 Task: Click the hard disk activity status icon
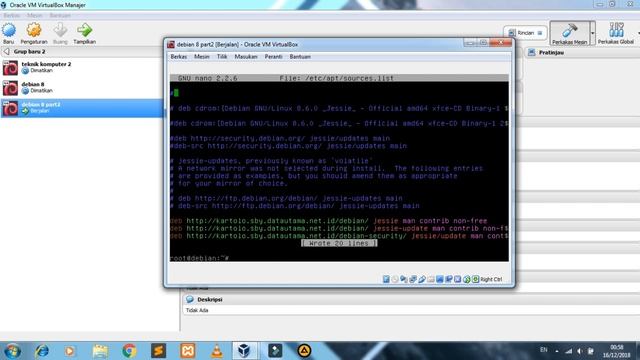pos(386,279)
